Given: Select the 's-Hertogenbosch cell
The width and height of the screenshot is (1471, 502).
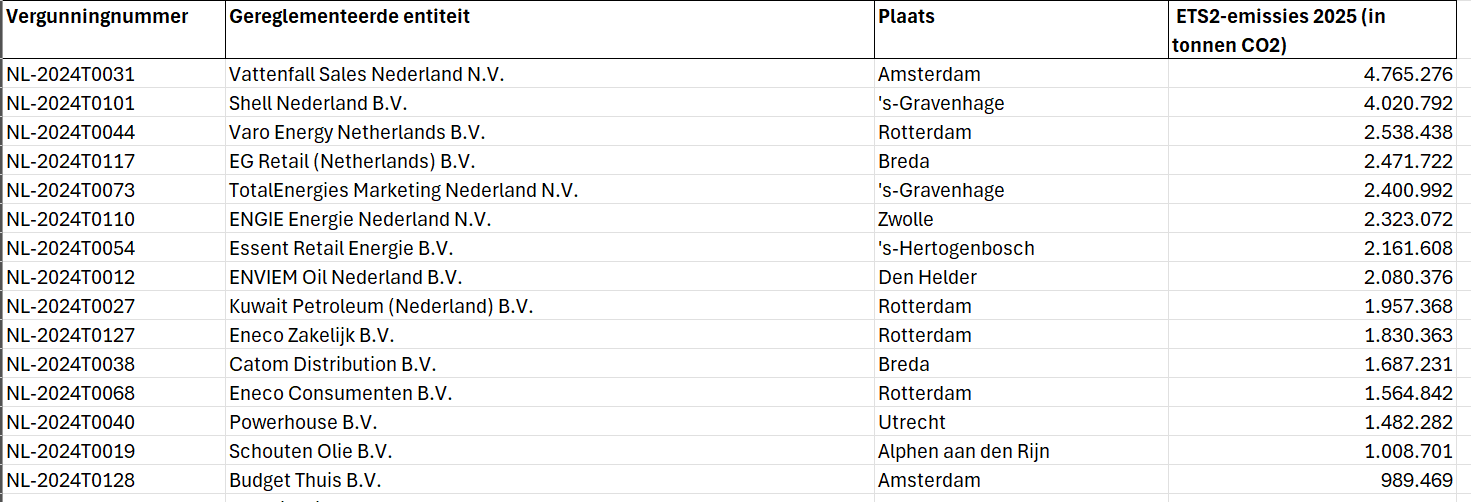Looking at the screenshot, I should coord(1021,248).
